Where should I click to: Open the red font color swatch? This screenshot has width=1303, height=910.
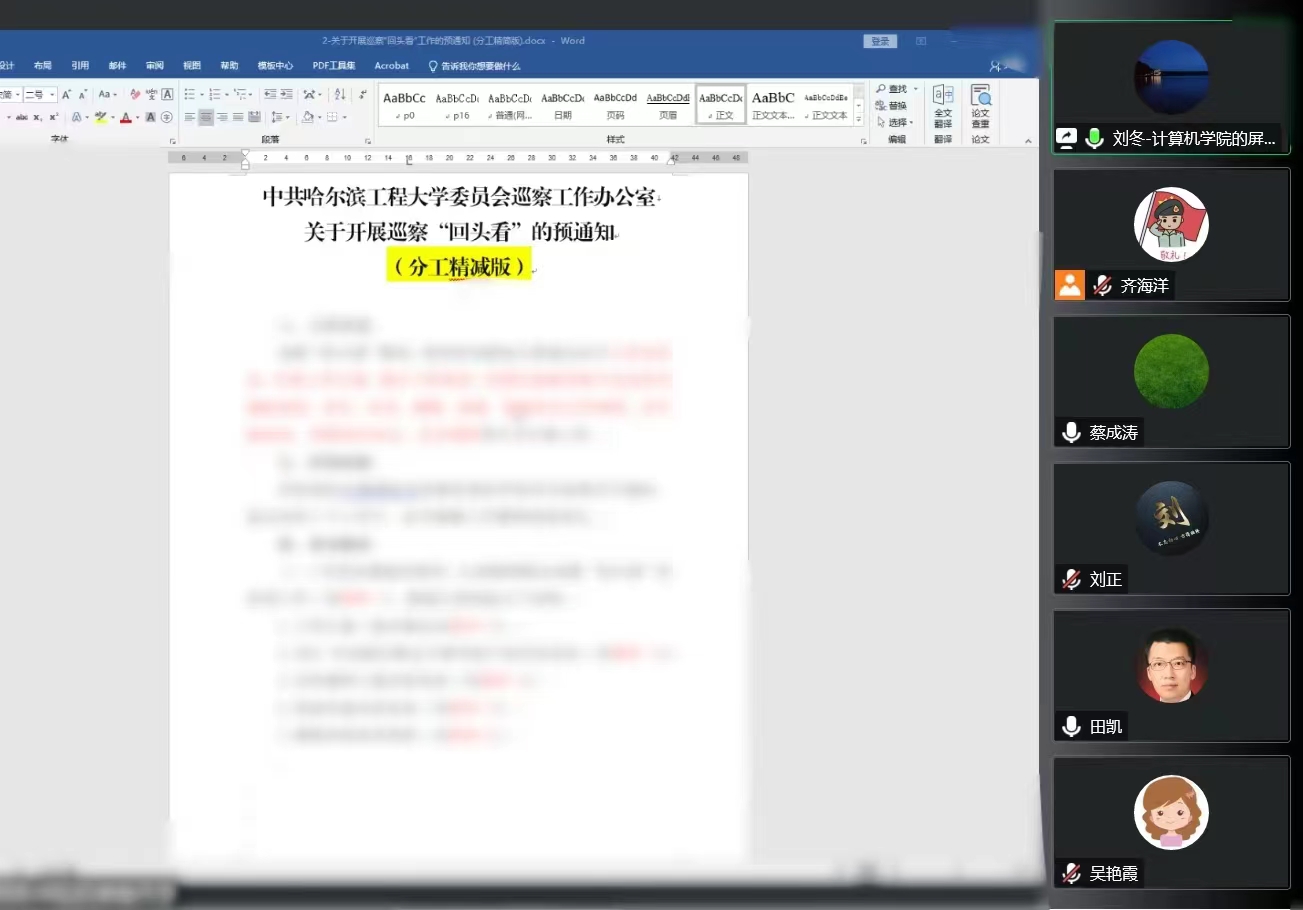point(126,117)
